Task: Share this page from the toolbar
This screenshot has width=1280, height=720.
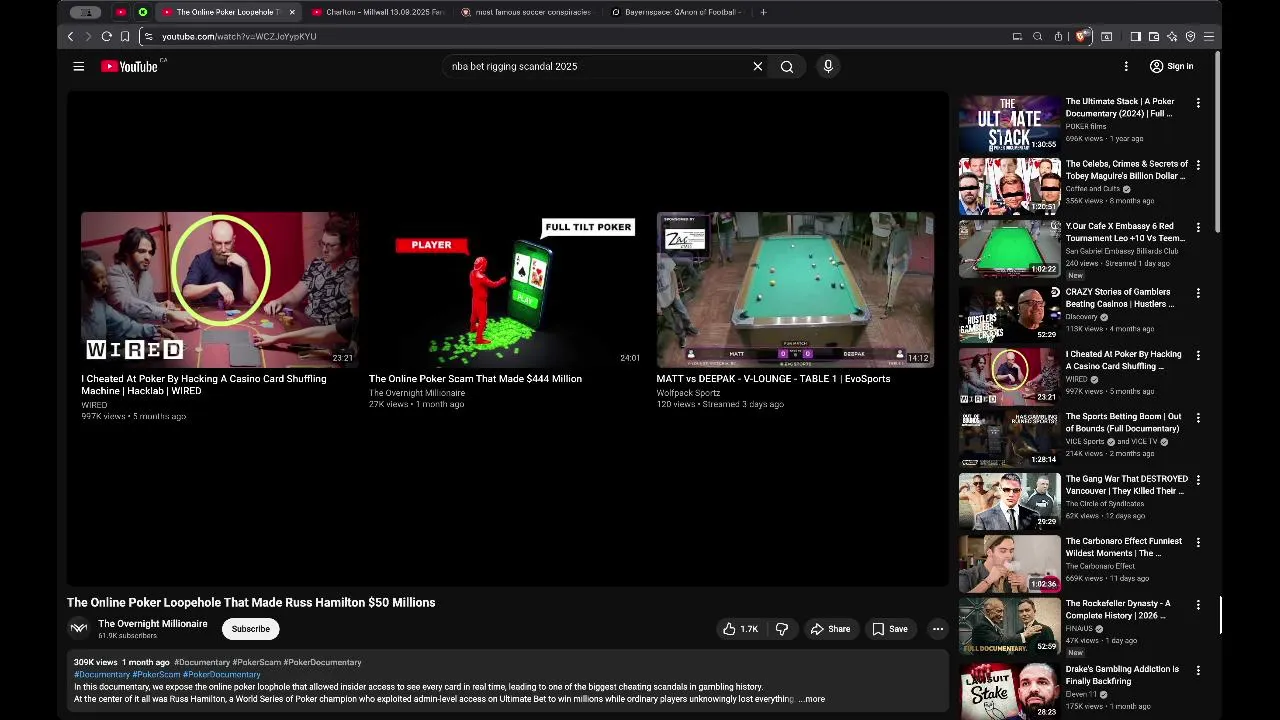Action: pos(1058,36)
